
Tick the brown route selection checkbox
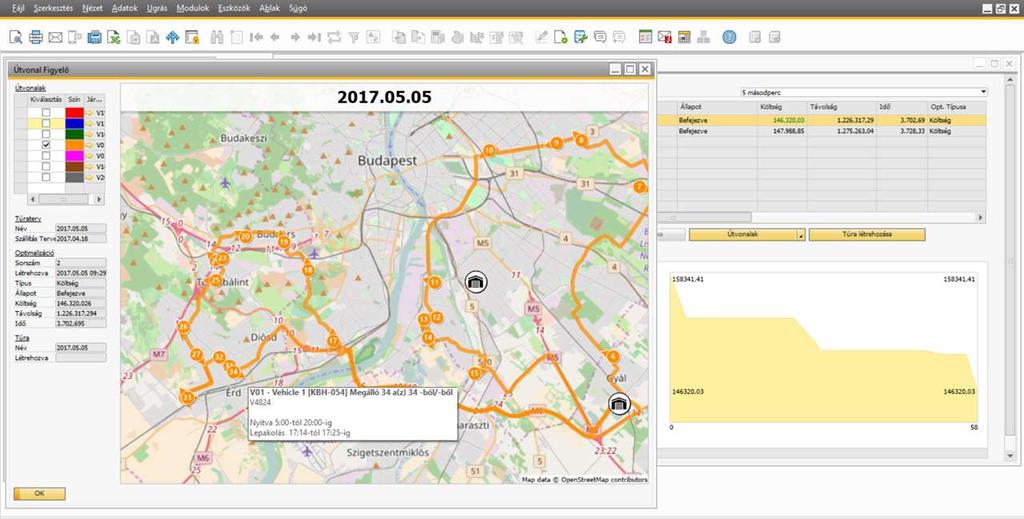click(46, 166)
